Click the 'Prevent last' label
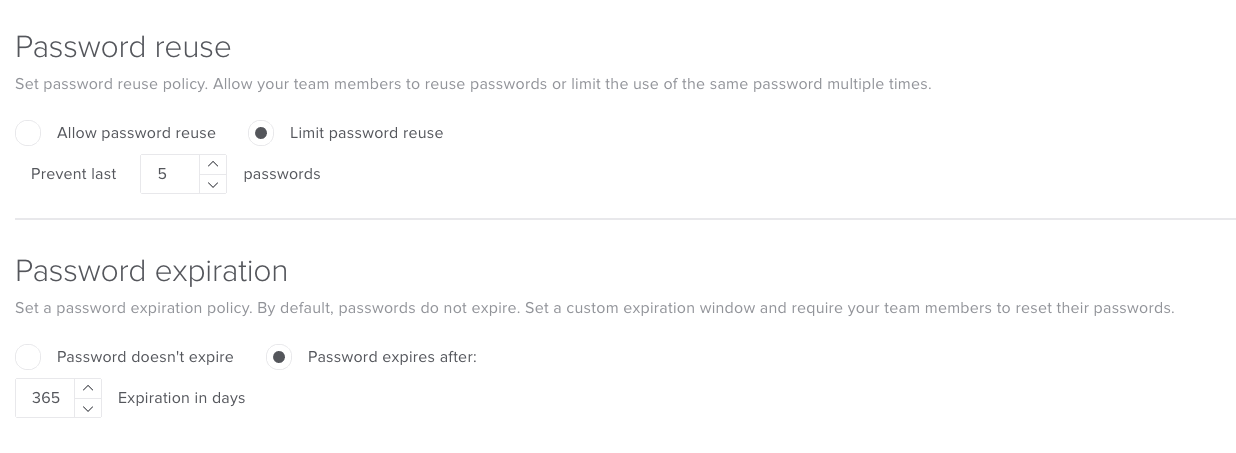This screenshot has width=1236, height=453. (x=74, y=174)
